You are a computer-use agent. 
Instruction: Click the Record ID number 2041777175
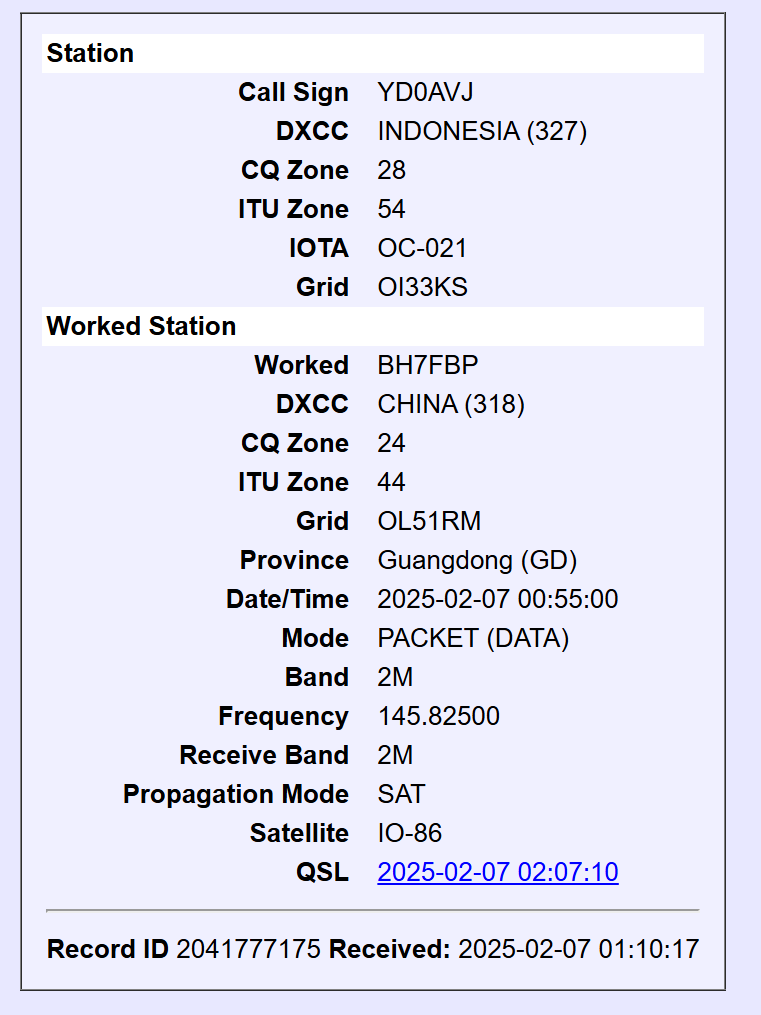click(248, 949)
